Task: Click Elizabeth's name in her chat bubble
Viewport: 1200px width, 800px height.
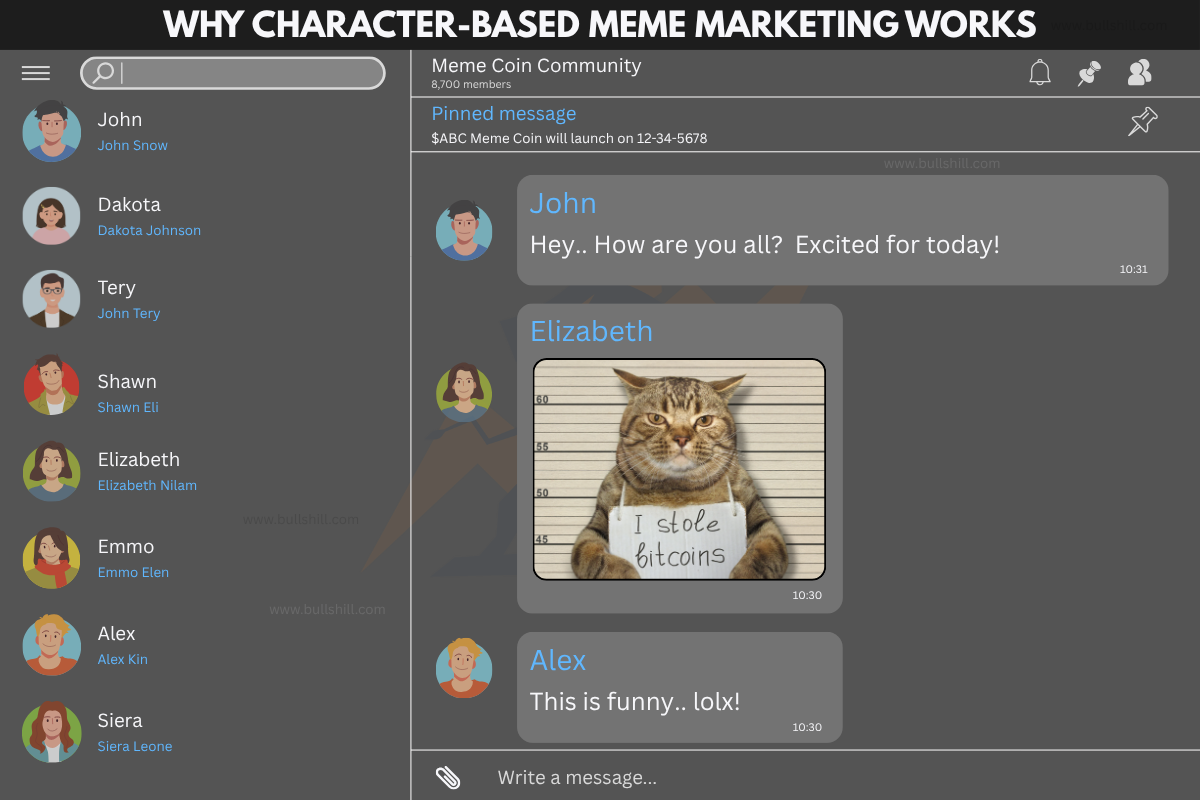Action: click(592, 331)
